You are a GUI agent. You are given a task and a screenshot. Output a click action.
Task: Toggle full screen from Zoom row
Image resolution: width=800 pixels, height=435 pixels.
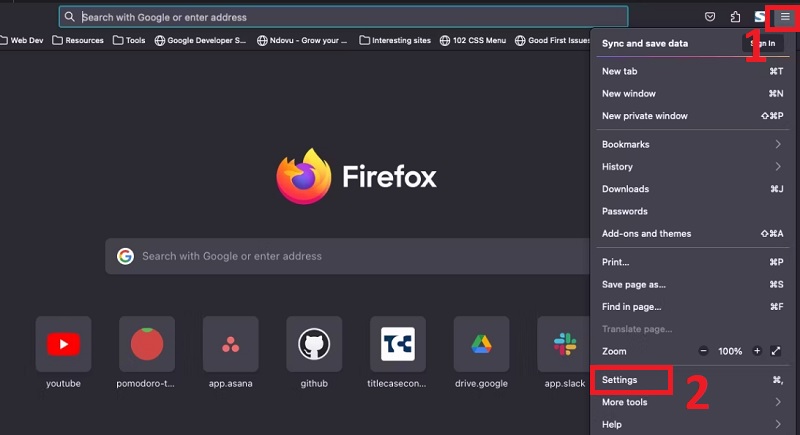(776, 351)
